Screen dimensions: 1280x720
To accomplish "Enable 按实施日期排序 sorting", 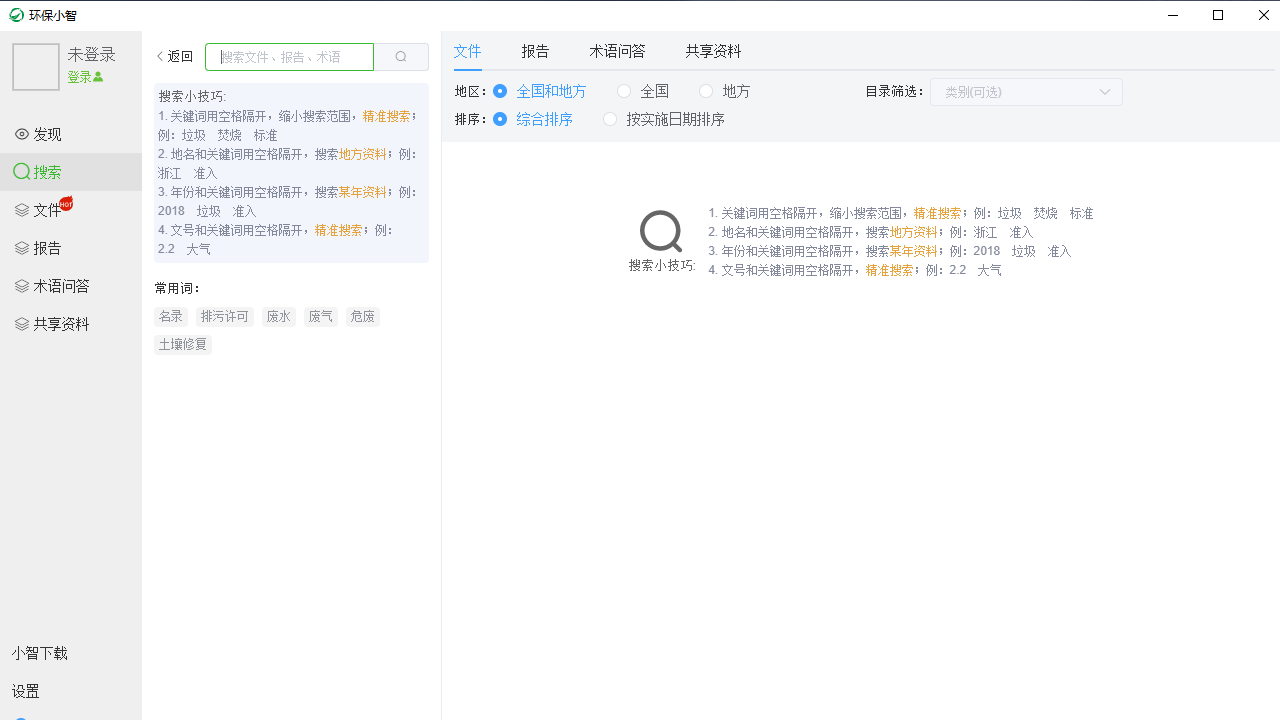I will coord(610,118).
